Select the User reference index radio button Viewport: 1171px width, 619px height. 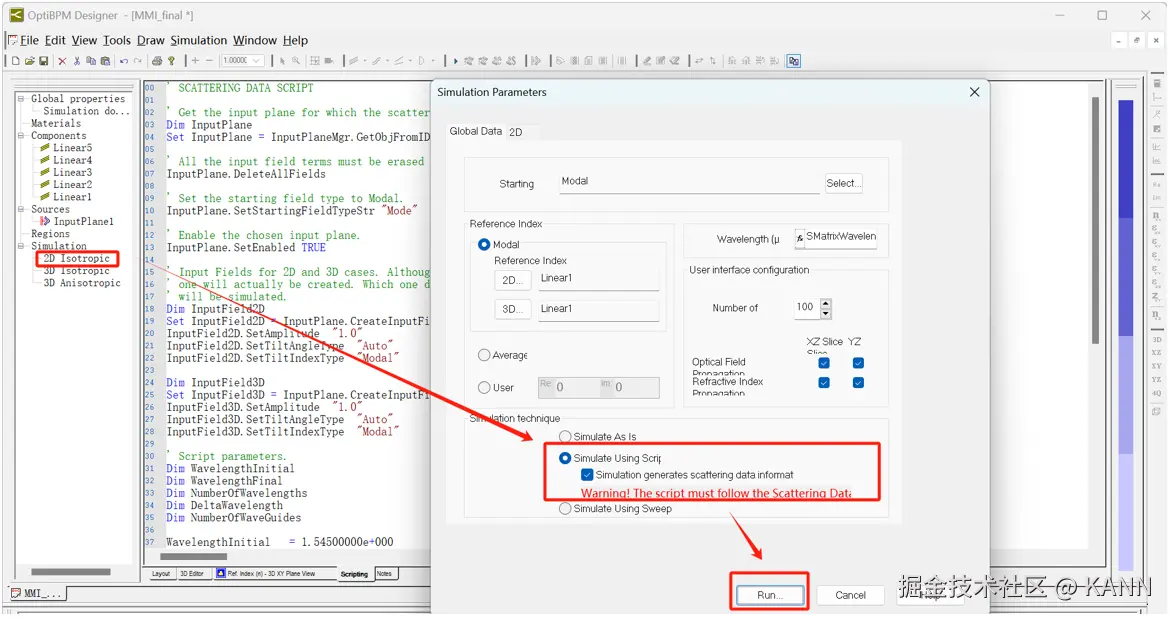coord(484,388)
